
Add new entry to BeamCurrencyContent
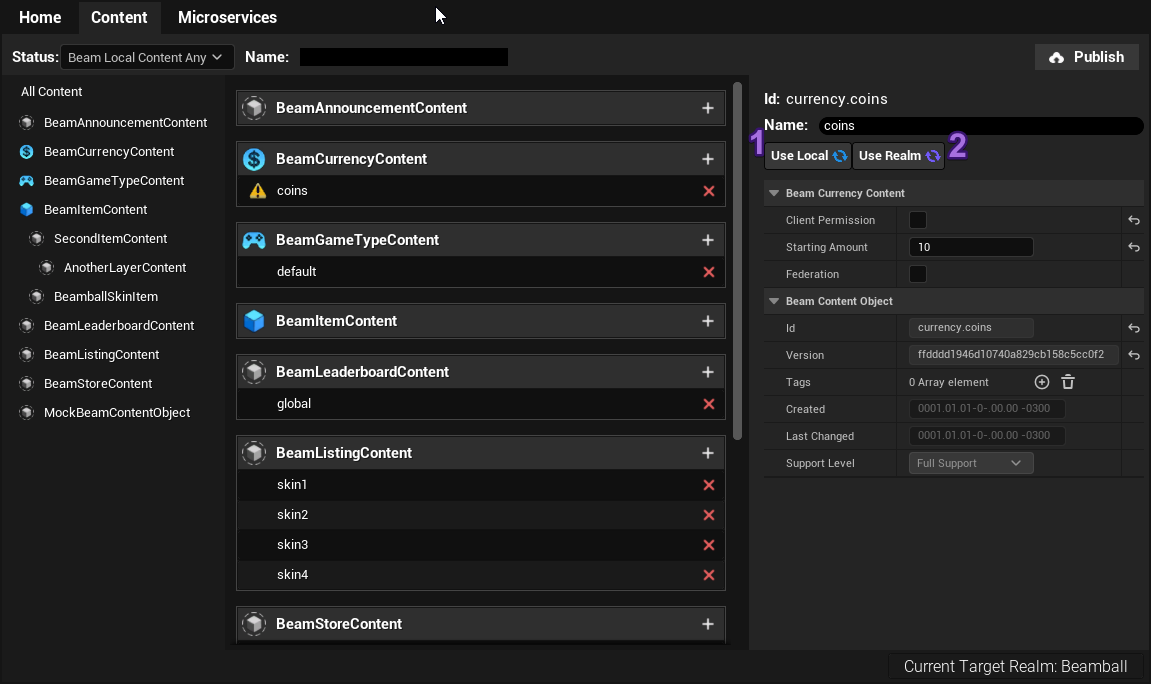click(x=708, y=159)
